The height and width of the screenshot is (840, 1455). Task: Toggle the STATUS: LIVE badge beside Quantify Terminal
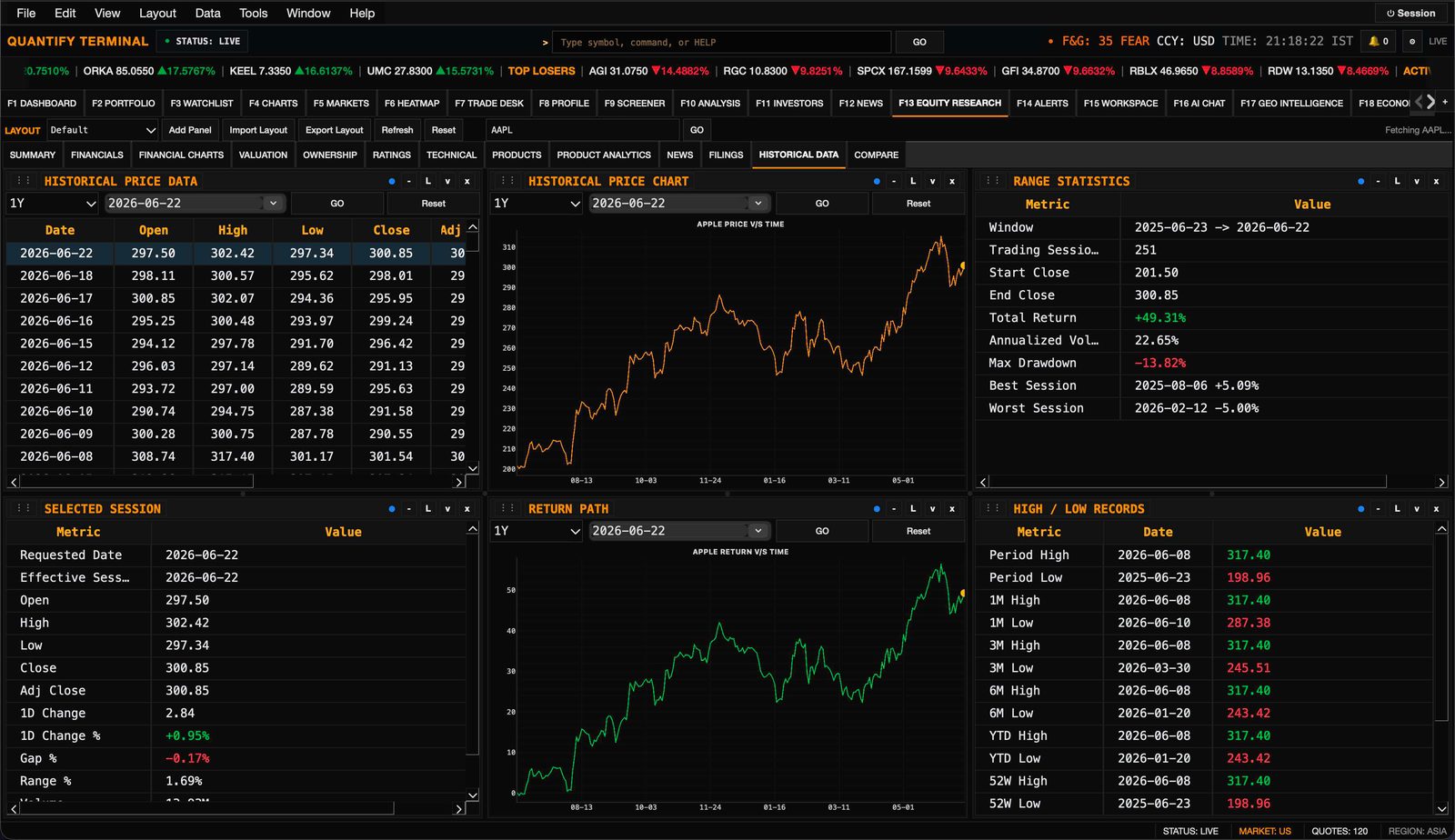[203, 41]
